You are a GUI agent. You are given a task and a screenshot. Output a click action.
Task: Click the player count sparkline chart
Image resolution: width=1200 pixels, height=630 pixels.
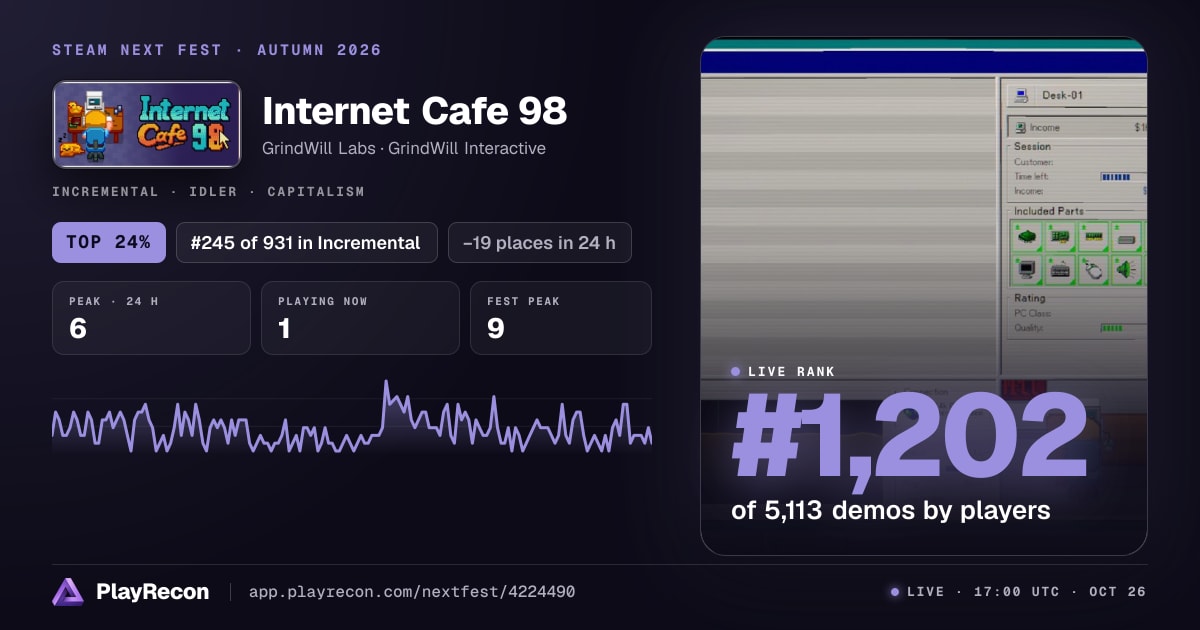(352, 417)
